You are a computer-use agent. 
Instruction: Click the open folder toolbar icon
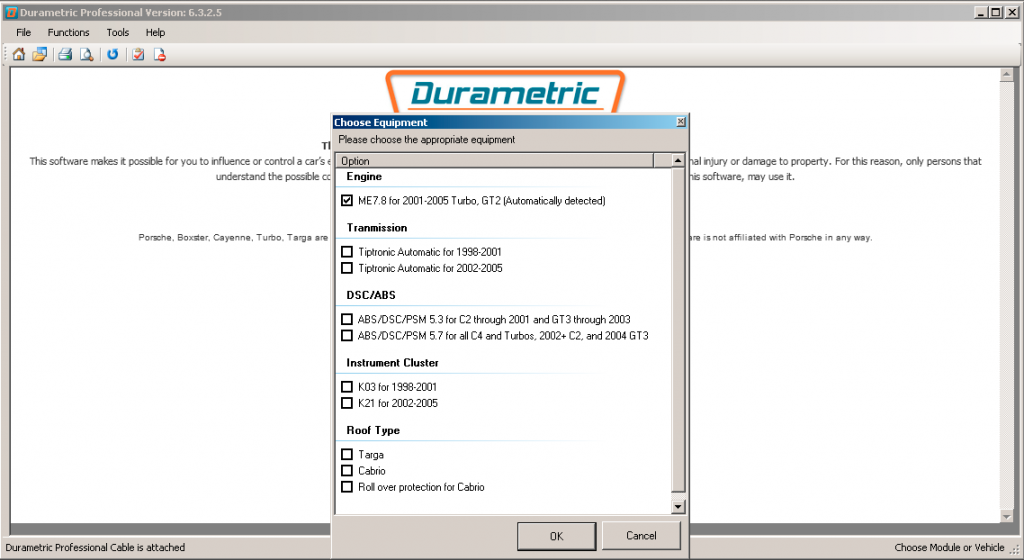click(x=40, y=55)
